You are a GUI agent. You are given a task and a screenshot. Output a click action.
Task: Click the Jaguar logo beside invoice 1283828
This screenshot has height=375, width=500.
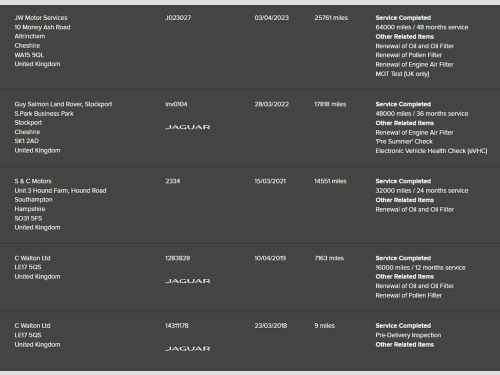tap(188, 281)
